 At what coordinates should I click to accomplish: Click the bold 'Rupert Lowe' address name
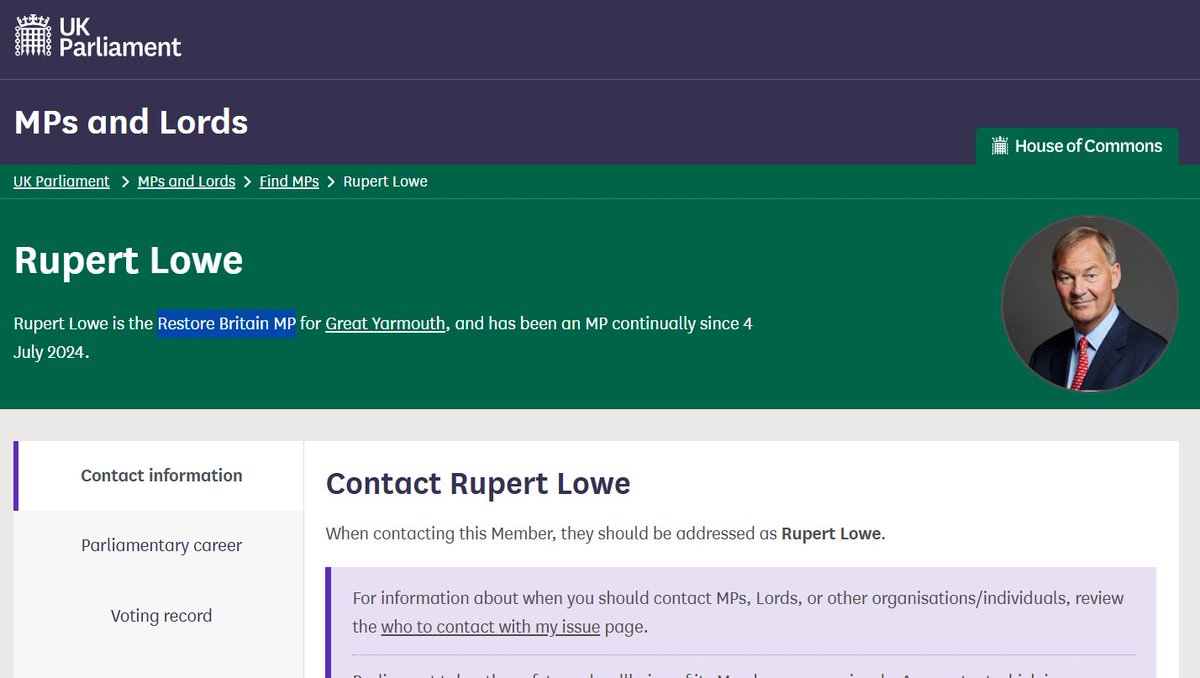832,533
